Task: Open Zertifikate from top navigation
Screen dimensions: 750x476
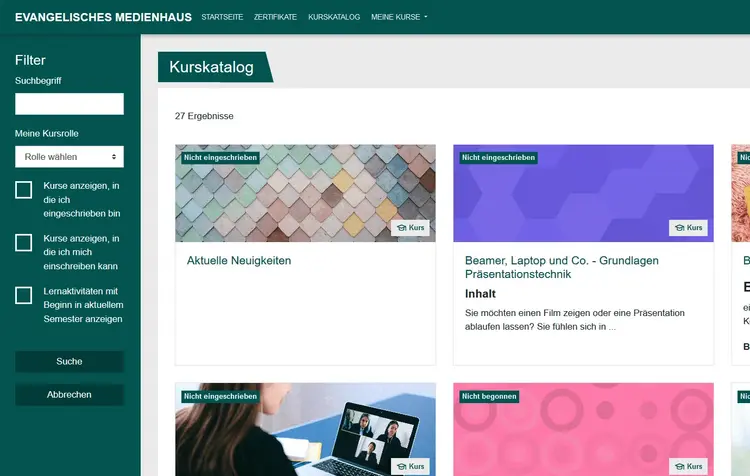Action: coord(275,17)
